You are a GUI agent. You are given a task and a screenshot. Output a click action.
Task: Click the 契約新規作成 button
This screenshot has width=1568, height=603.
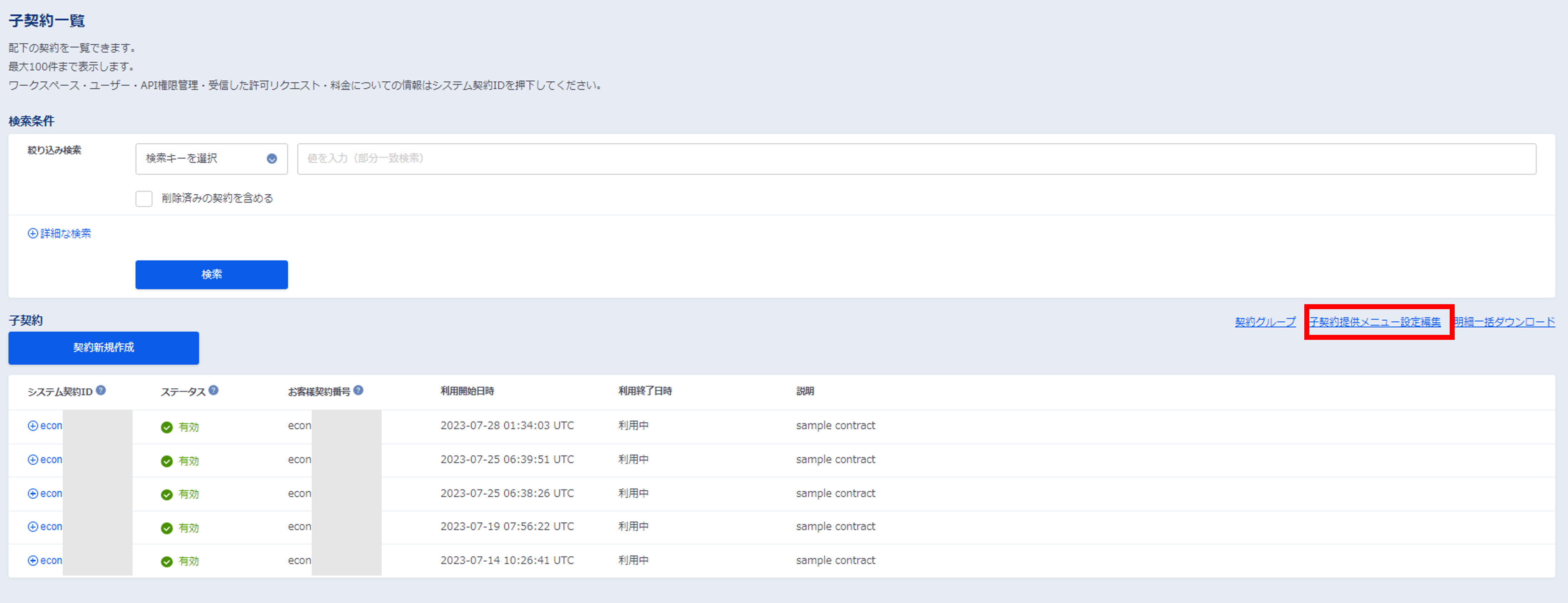(x=103, y=348)
